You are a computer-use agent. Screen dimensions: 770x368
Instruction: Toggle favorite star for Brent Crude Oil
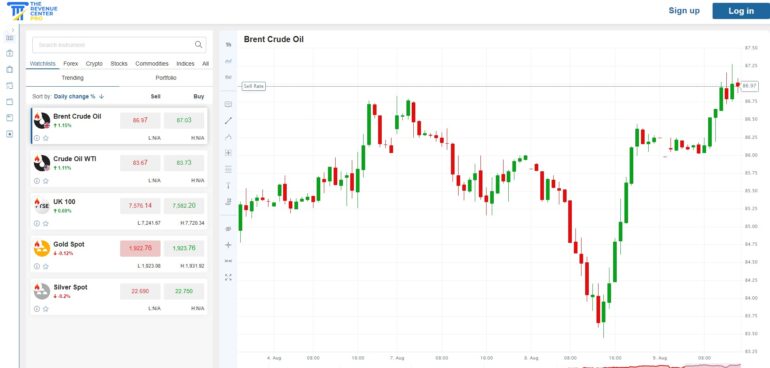coord(46,138)
